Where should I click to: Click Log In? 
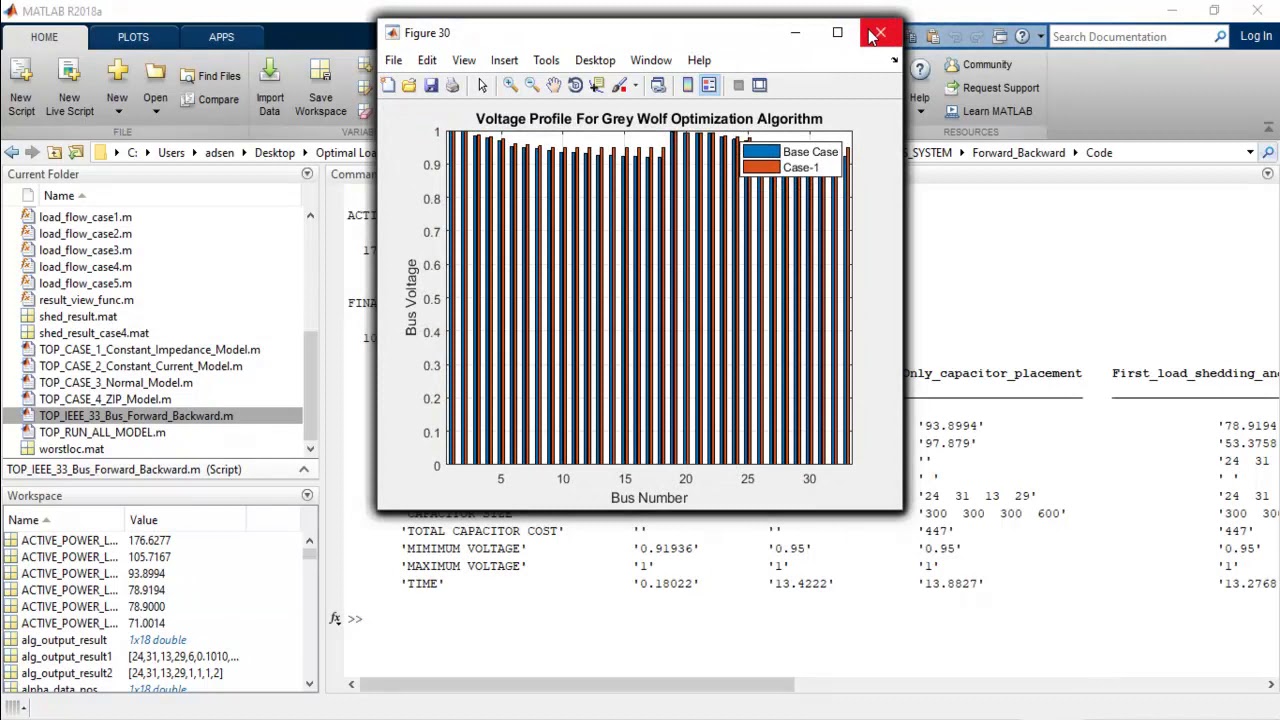pyautogui.click(x=1256, y=37)
